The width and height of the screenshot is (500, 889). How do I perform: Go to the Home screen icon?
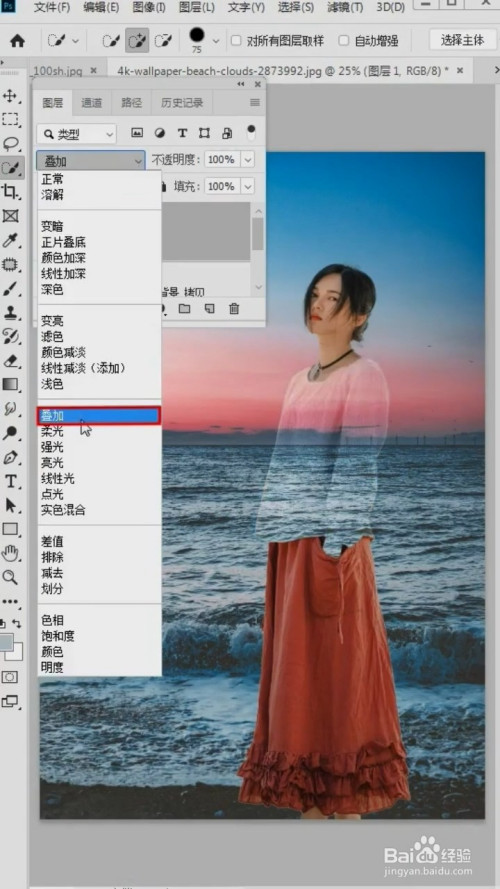[x=18, y=41]
